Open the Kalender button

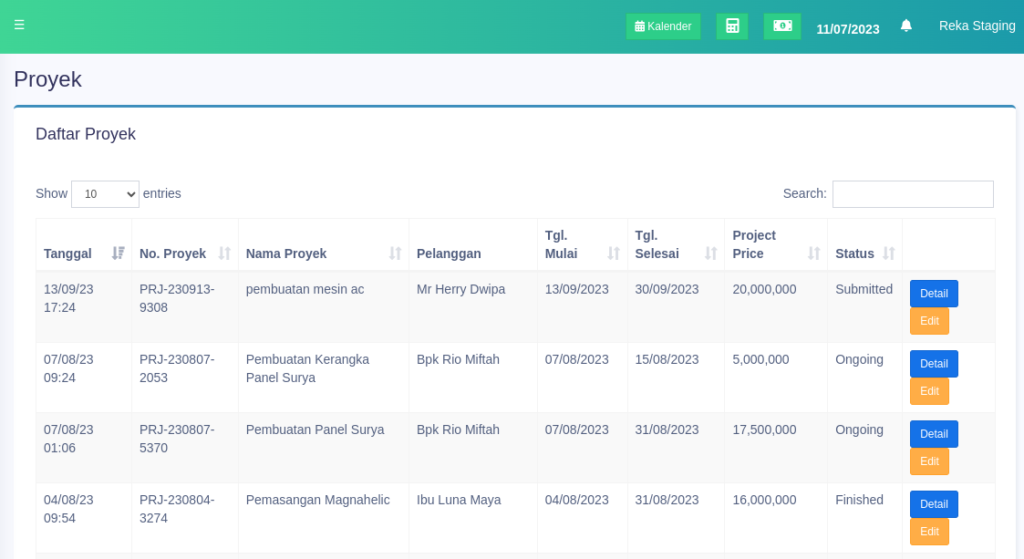pos(663,26)
